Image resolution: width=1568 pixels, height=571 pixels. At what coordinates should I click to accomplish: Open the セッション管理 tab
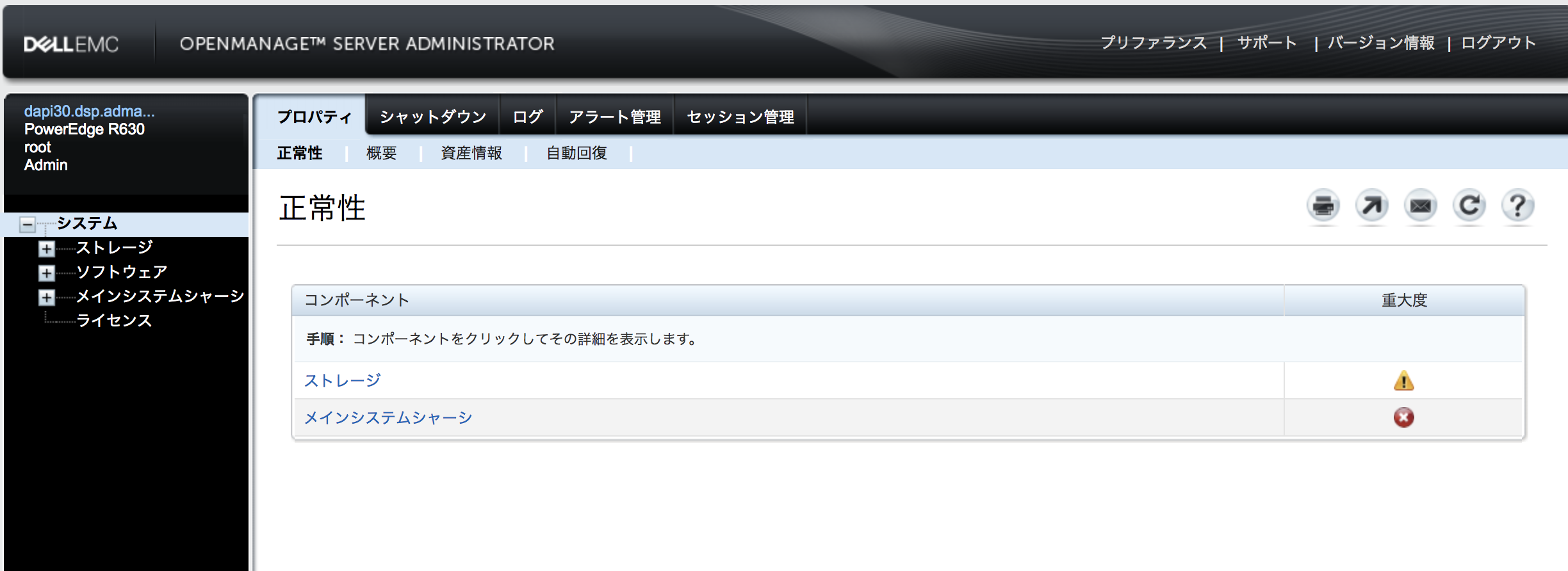pos(740,117)
